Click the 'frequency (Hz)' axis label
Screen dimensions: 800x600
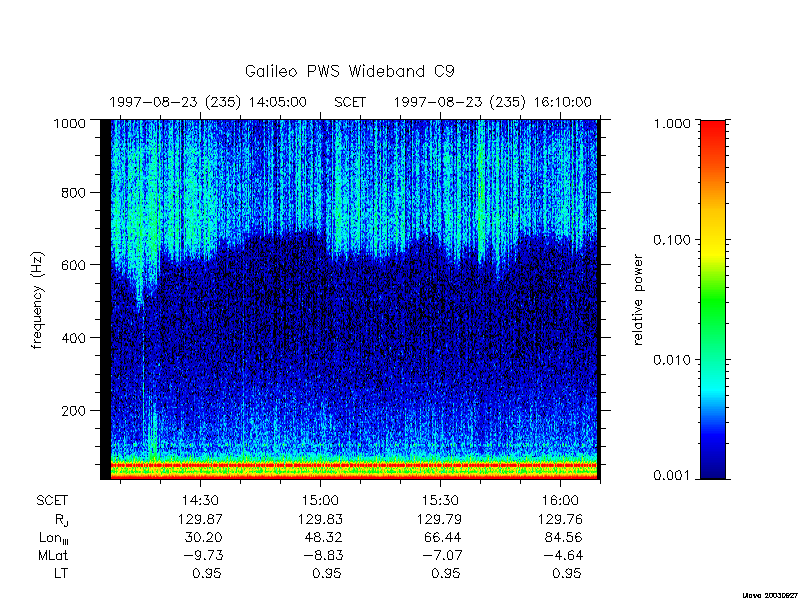(37, 301)
